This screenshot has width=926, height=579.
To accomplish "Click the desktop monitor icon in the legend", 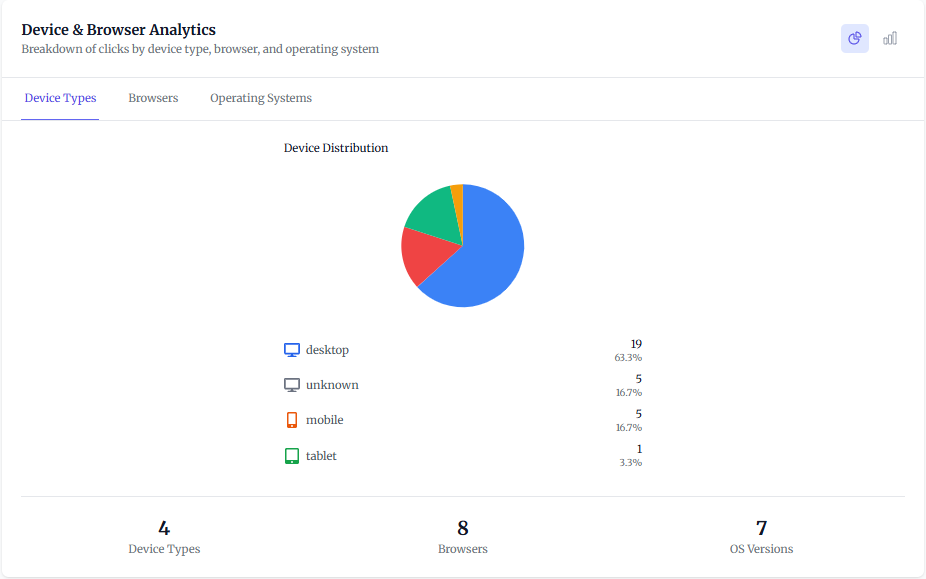I will [291, 349].
